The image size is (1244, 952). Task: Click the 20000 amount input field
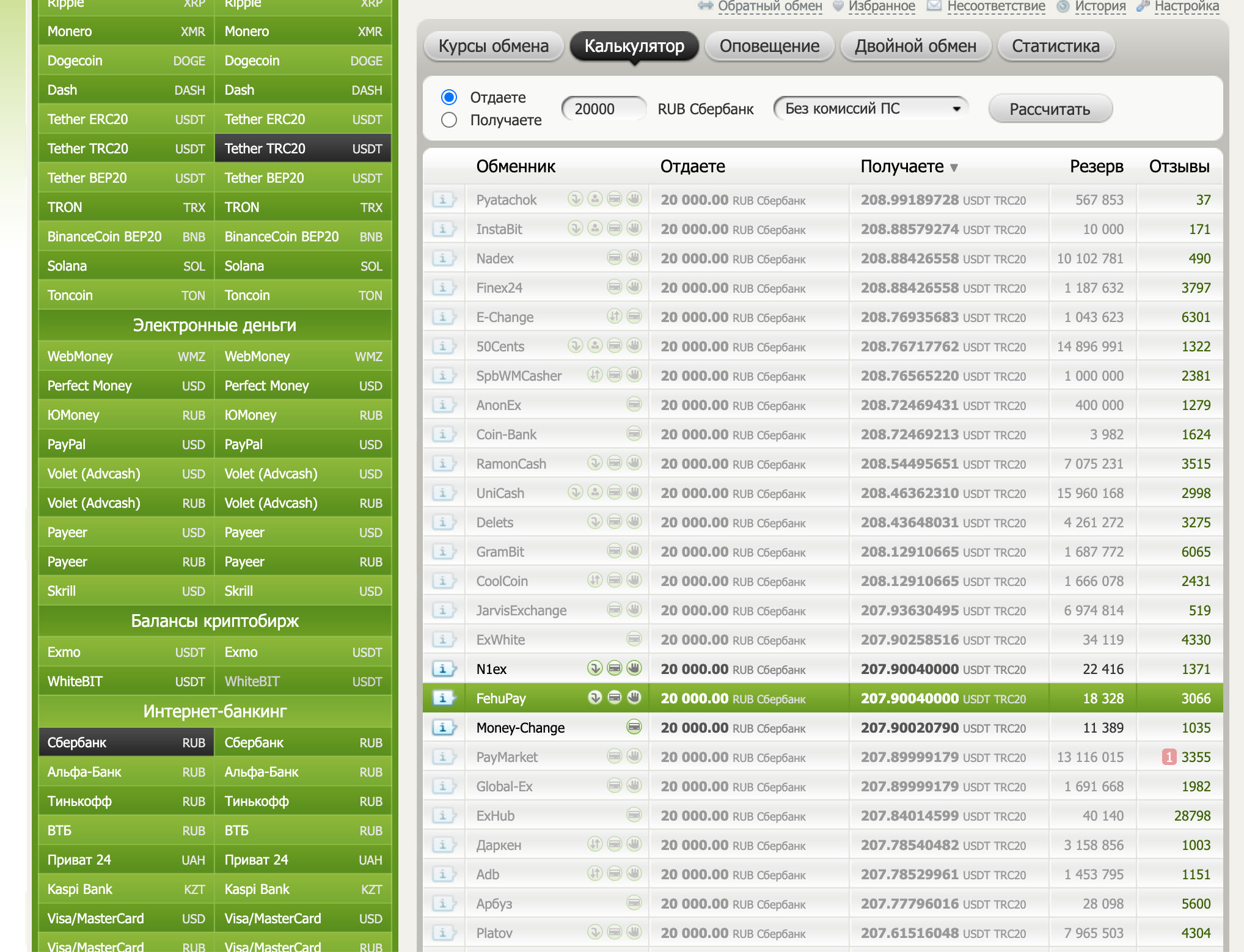(603, 109)
